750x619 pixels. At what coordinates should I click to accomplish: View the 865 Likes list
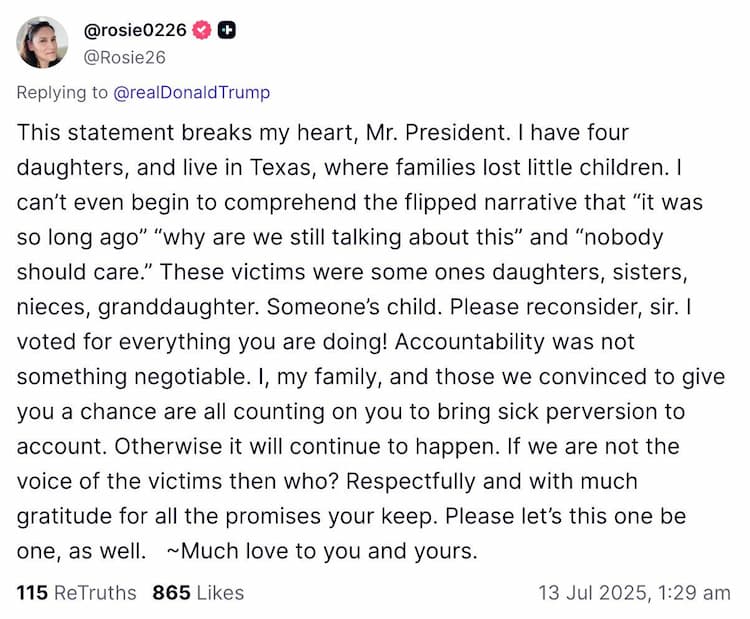pyautogui.click(x=198, y=593)
